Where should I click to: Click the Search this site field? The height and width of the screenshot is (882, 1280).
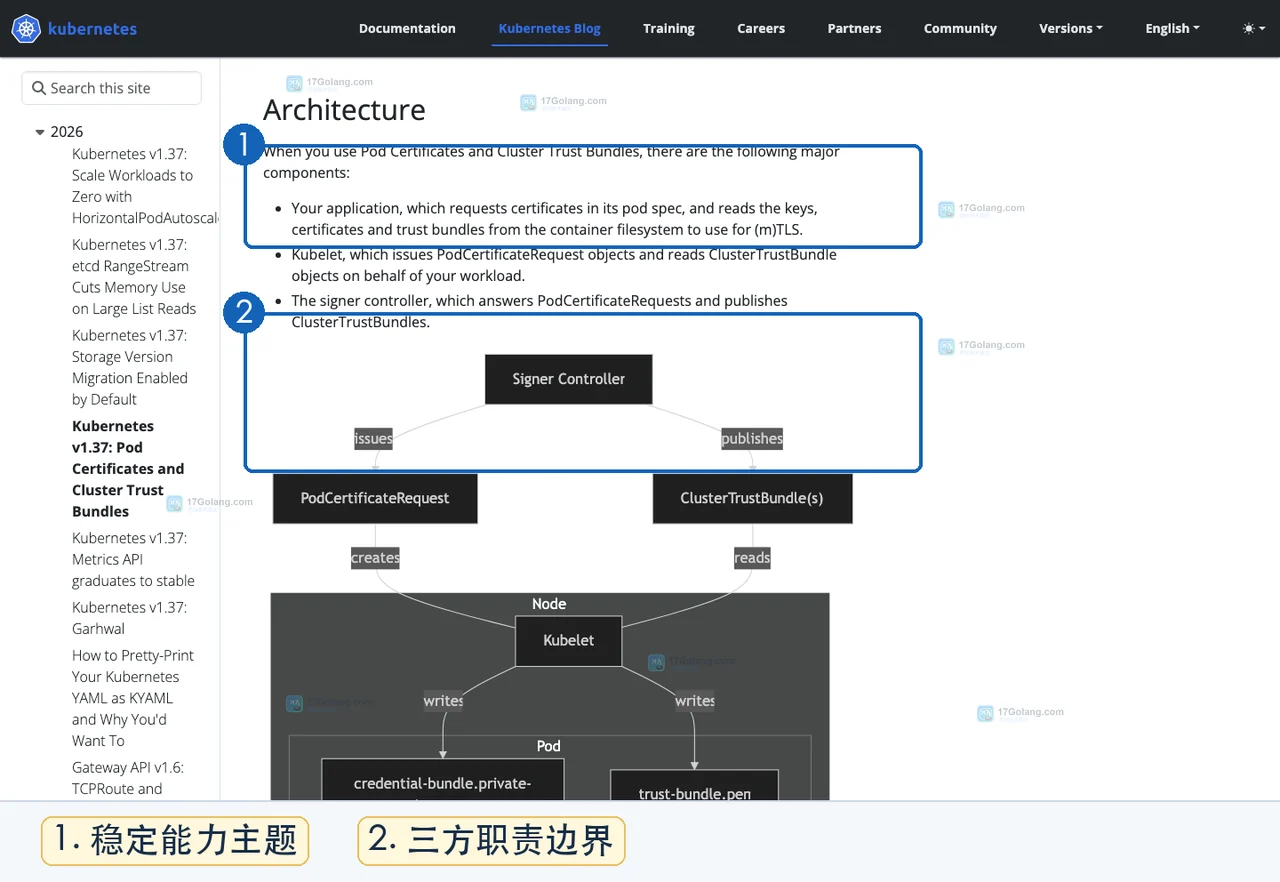111,88
